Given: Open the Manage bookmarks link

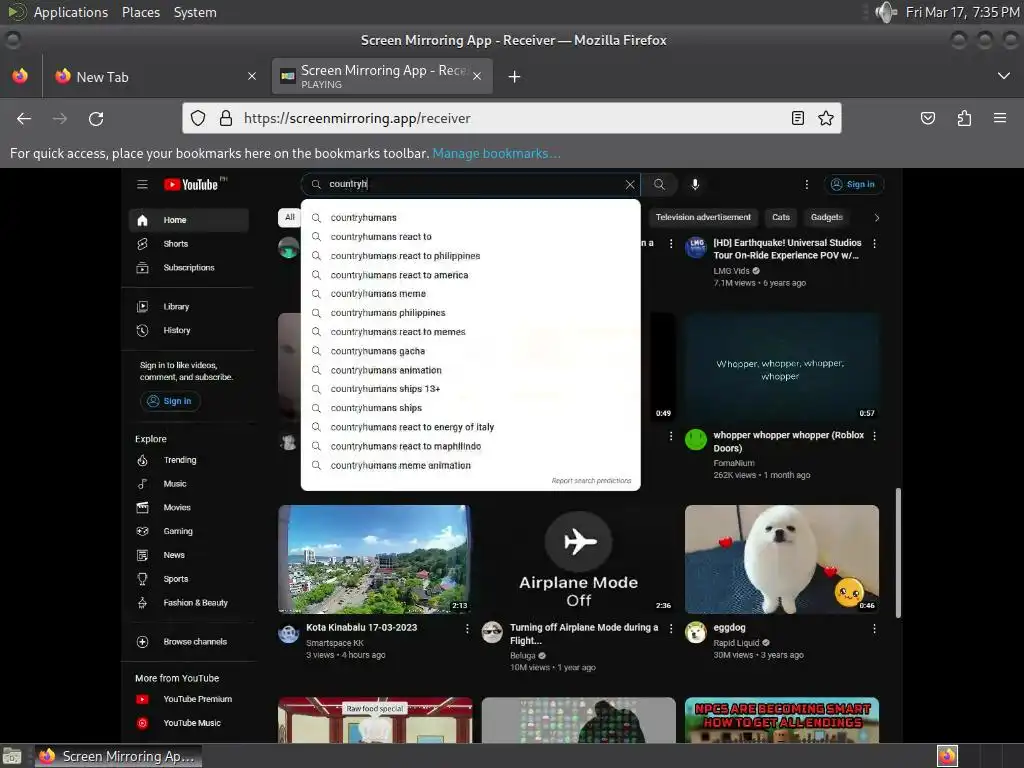Looking at the screenshot, I should [496, 153].
